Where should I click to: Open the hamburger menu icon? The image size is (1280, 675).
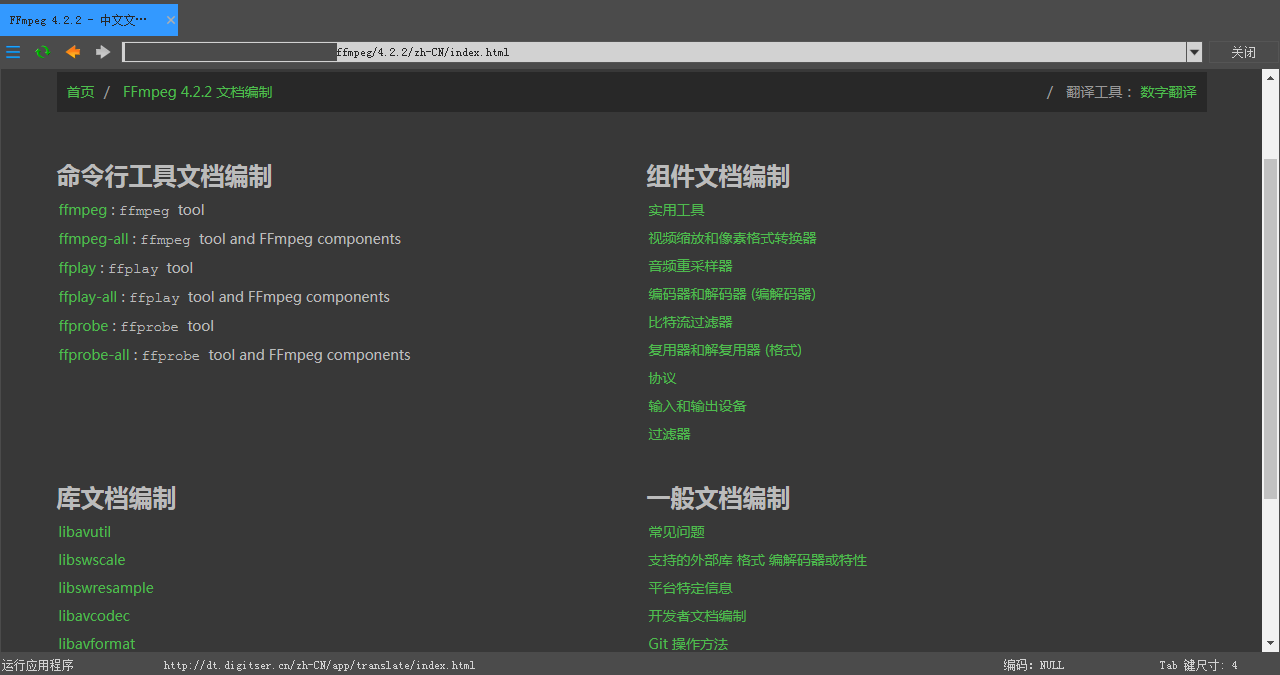click(x=13, y=51)
